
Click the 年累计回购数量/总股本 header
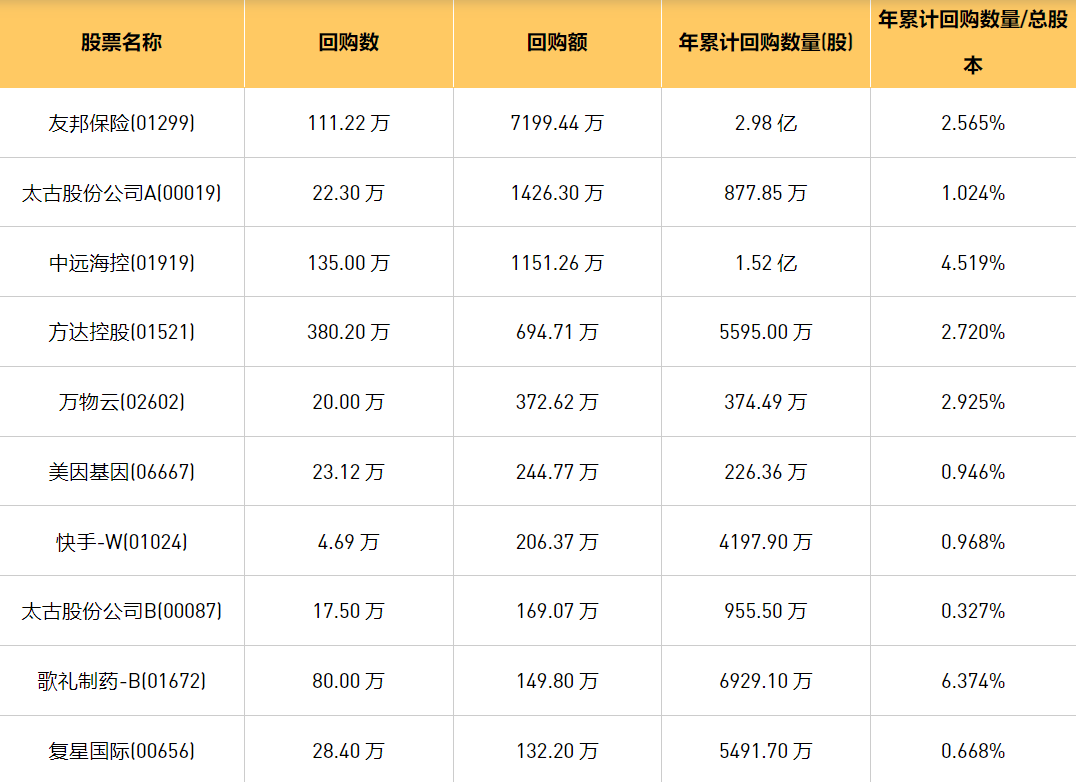(972, 43)
